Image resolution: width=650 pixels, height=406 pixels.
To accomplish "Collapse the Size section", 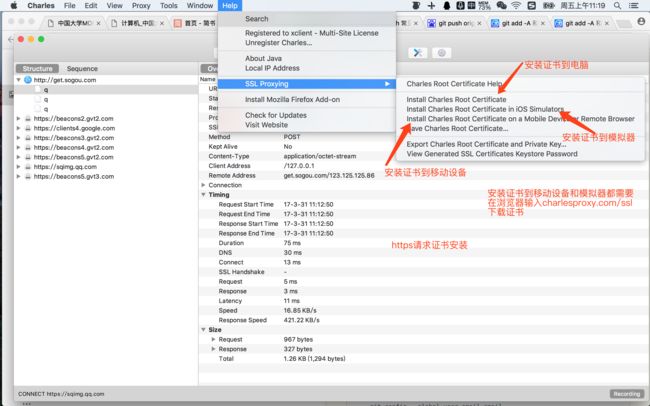I will [203, 330].
